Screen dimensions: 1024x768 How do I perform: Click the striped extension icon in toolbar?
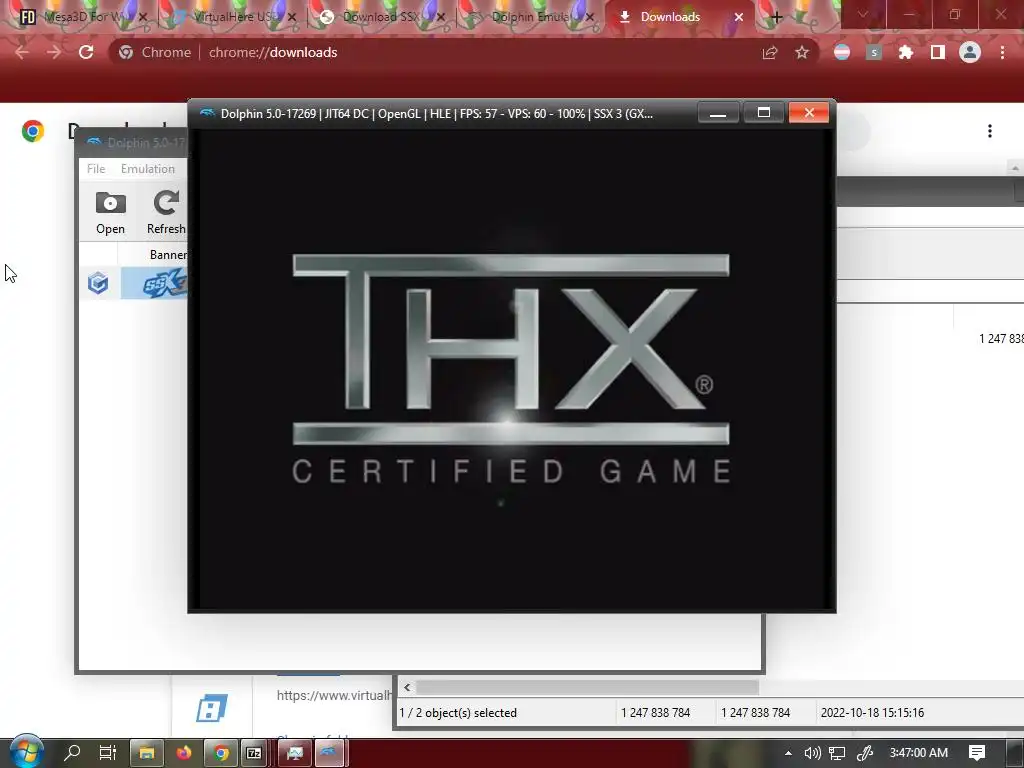(842, 52)
